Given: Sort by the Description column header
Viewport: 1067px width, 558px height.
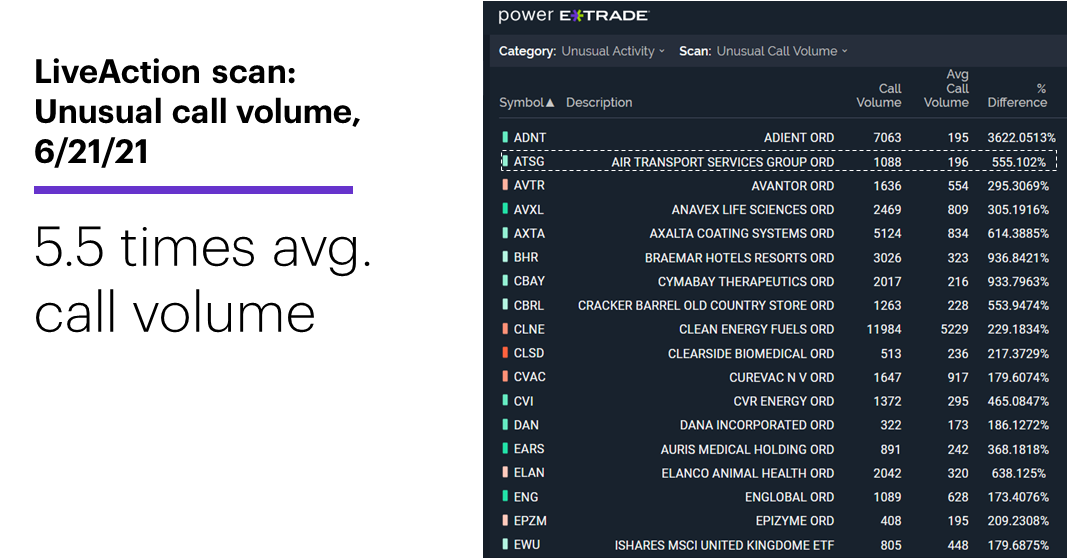Looking at the screenshot, I should (599, 102).
